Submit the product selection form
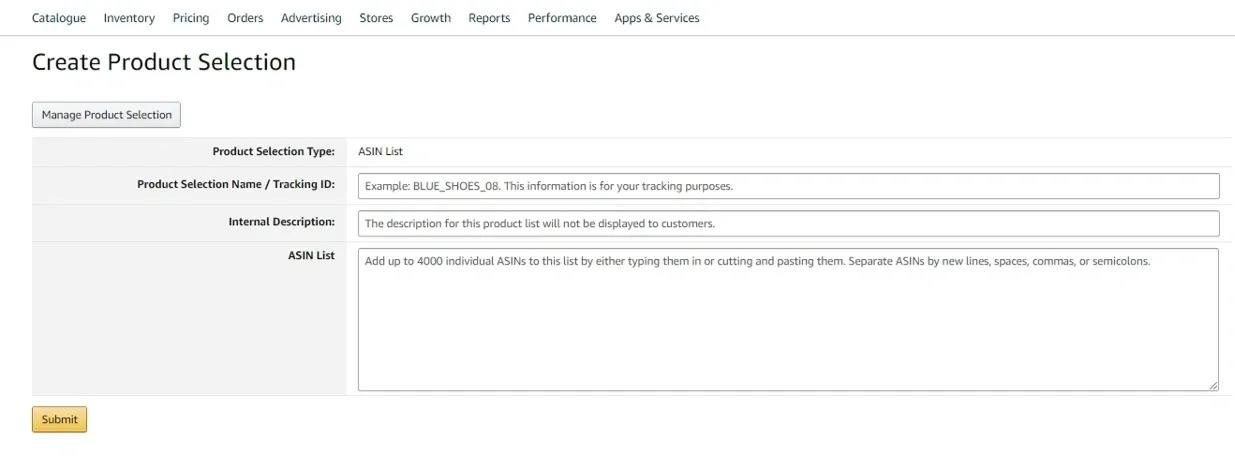 pyautogui.click(x=59, y=419)
